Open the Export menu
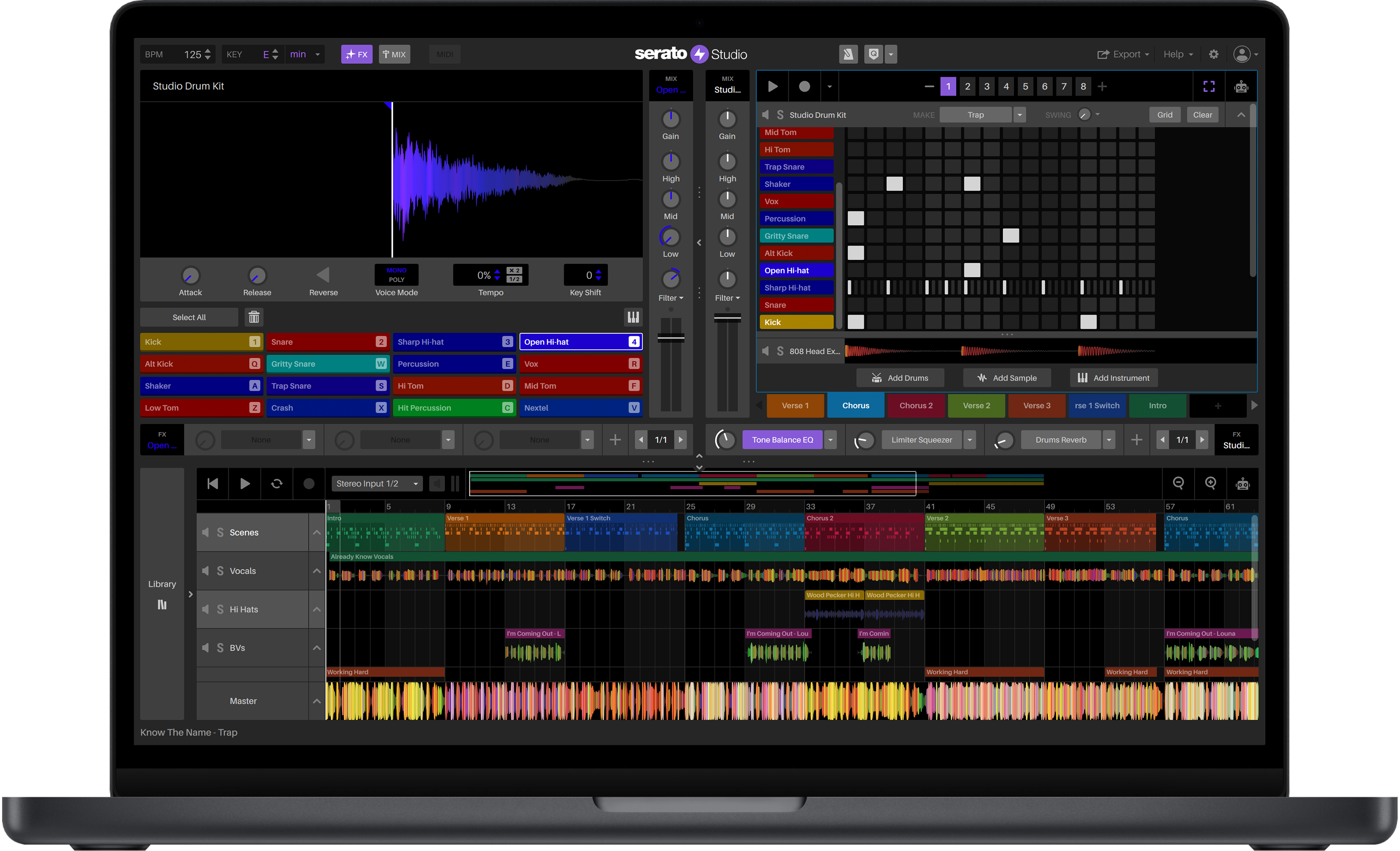 tap(1123, 54)
